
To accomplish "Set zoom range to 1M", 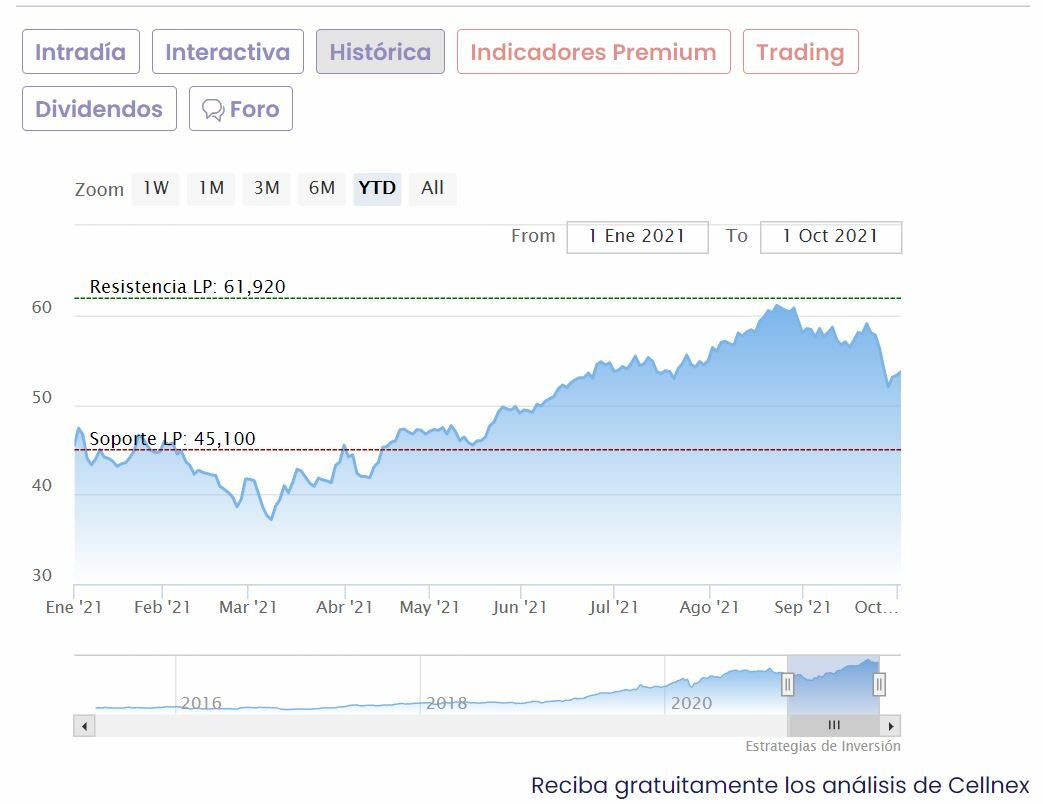I will (x=211, y=188).
